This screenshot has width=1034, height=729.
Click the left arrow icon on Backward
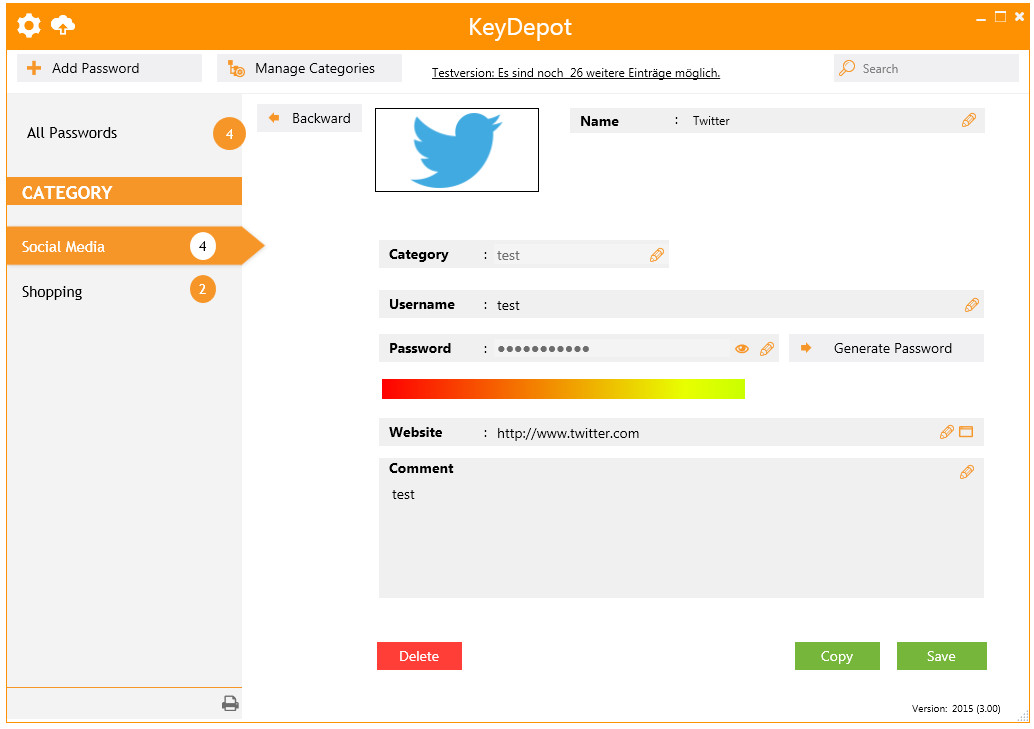(x=274, y=118)
